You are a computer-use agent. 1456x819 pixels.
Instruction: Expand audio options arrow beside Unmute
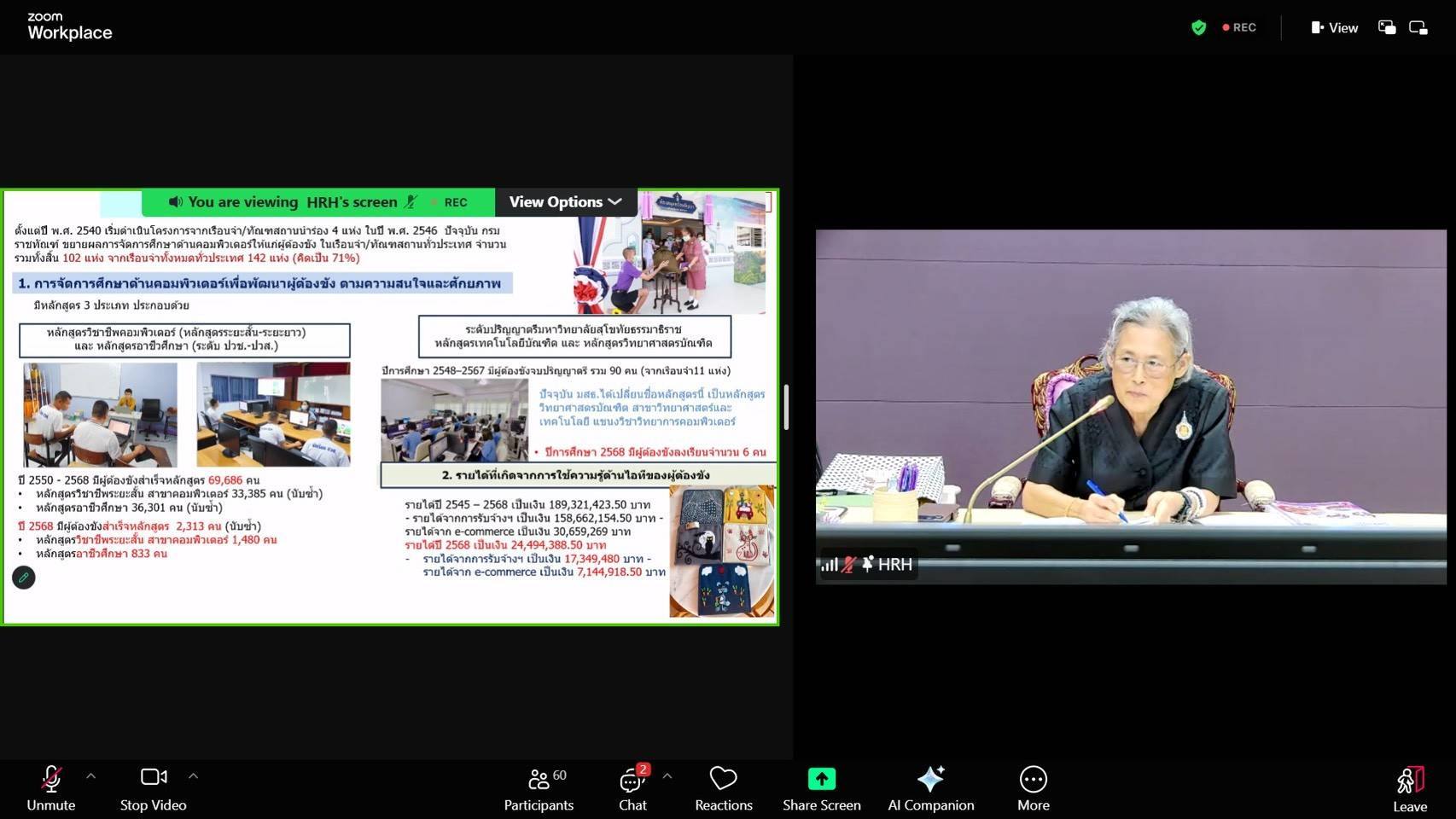point(91,776)
